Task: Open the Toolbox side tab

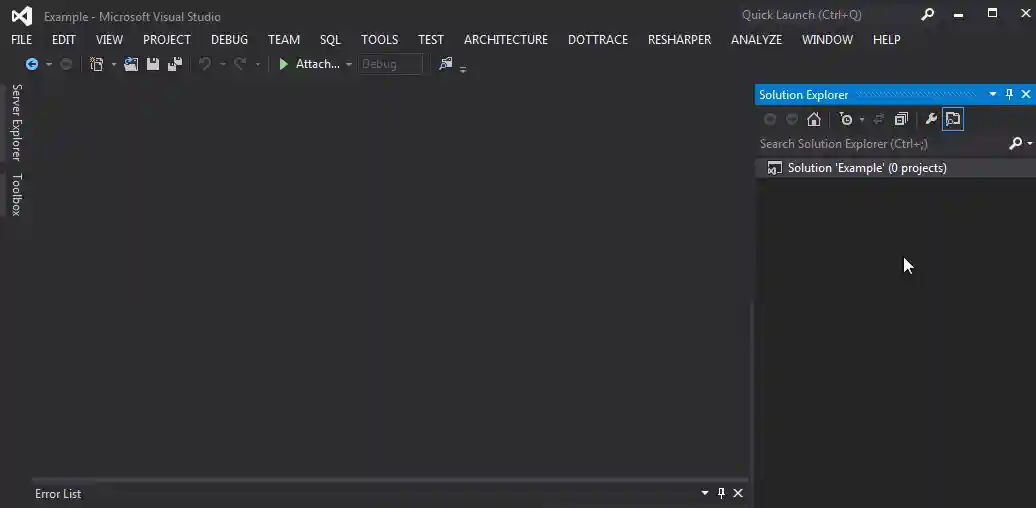Action: coord(16,194)
